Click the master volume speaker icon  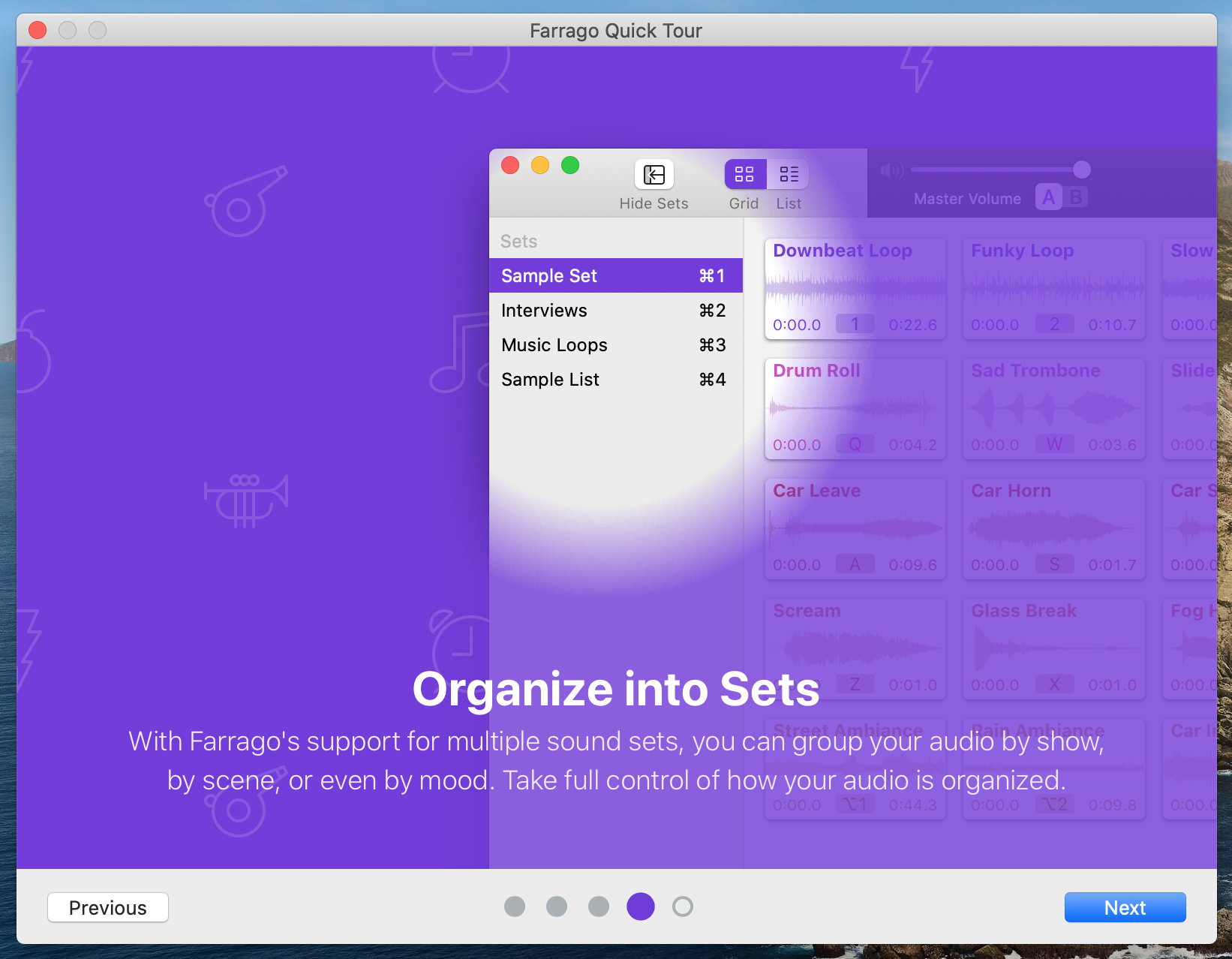pos(892,170)
